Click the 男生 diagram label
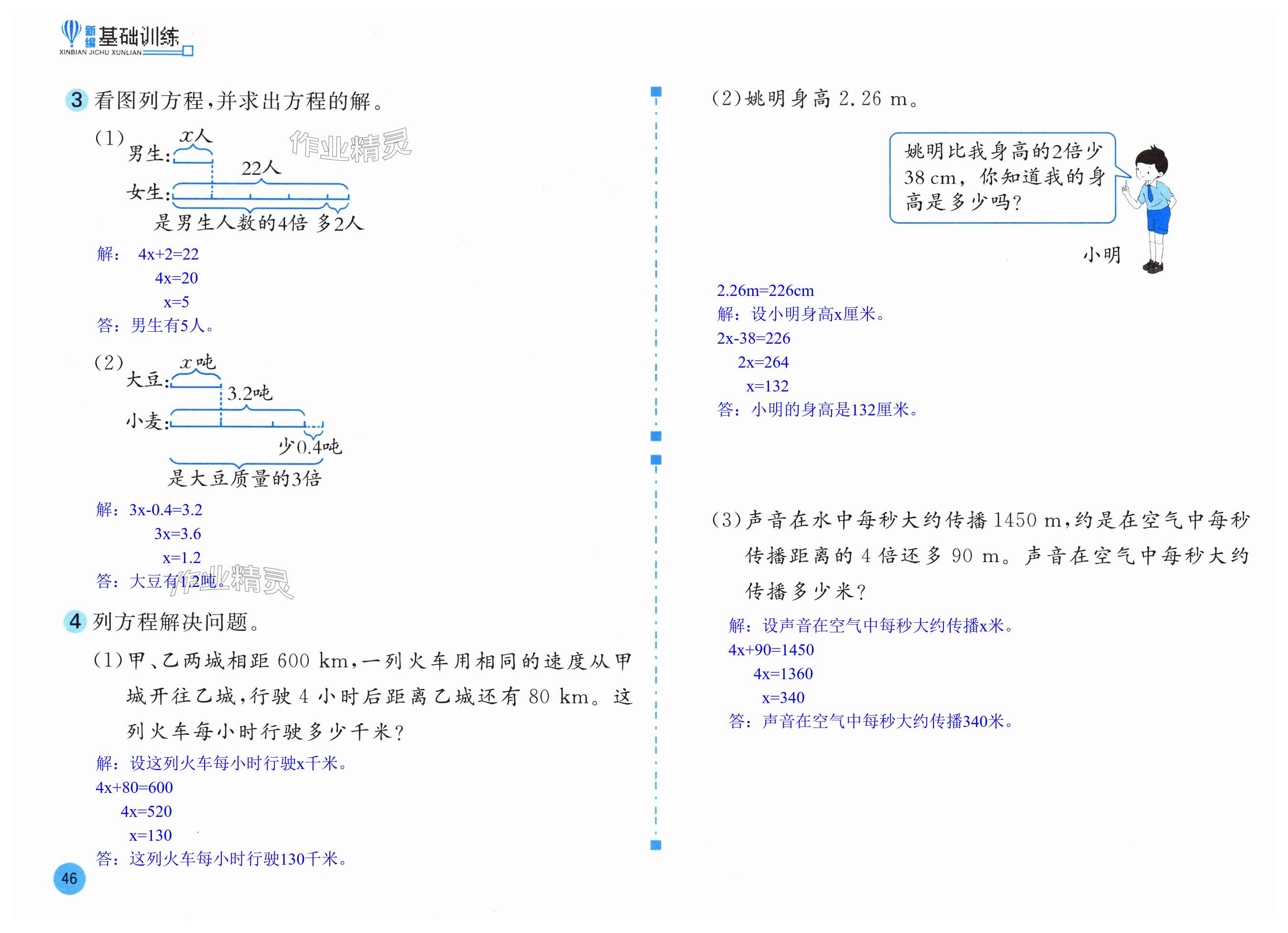1288x933 pixels. tap(149, 153)
